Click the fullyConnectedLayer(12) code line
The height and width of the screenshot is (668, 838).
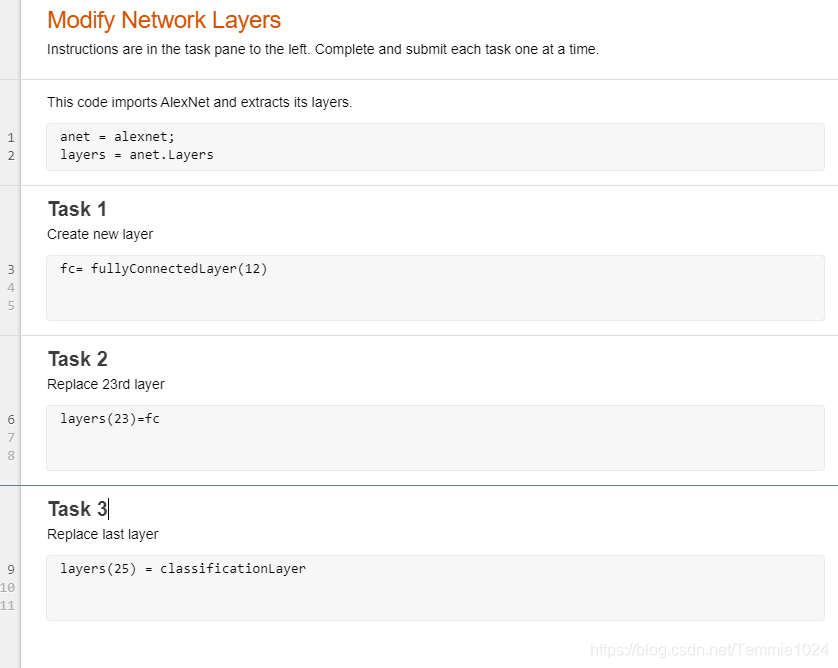coord(163,268)
